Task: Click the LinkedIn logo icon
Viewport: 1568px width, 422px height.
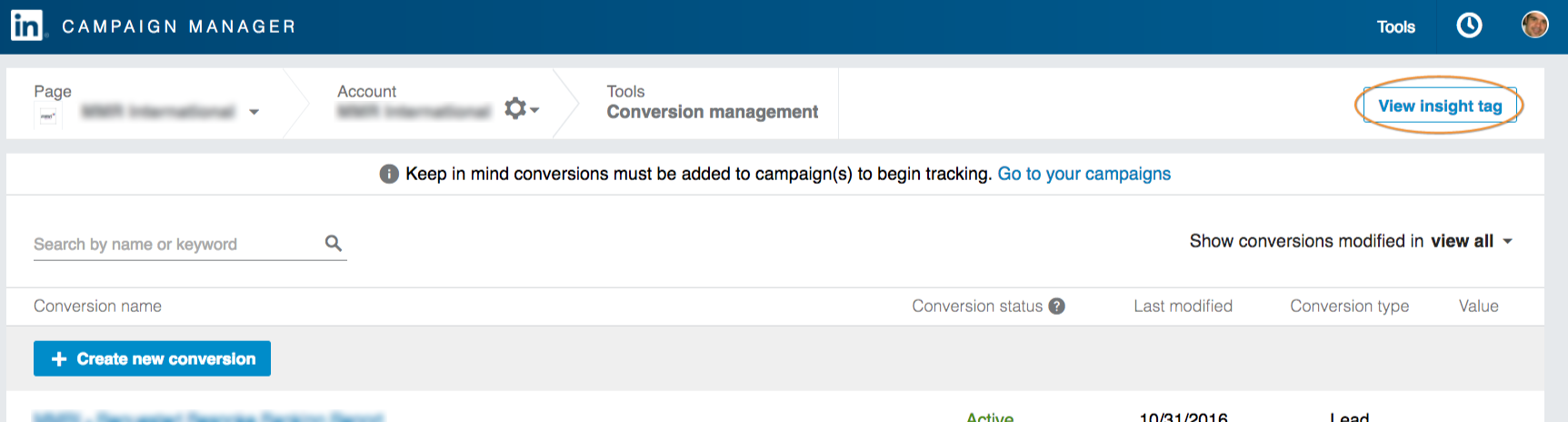Action: point(26,25)
